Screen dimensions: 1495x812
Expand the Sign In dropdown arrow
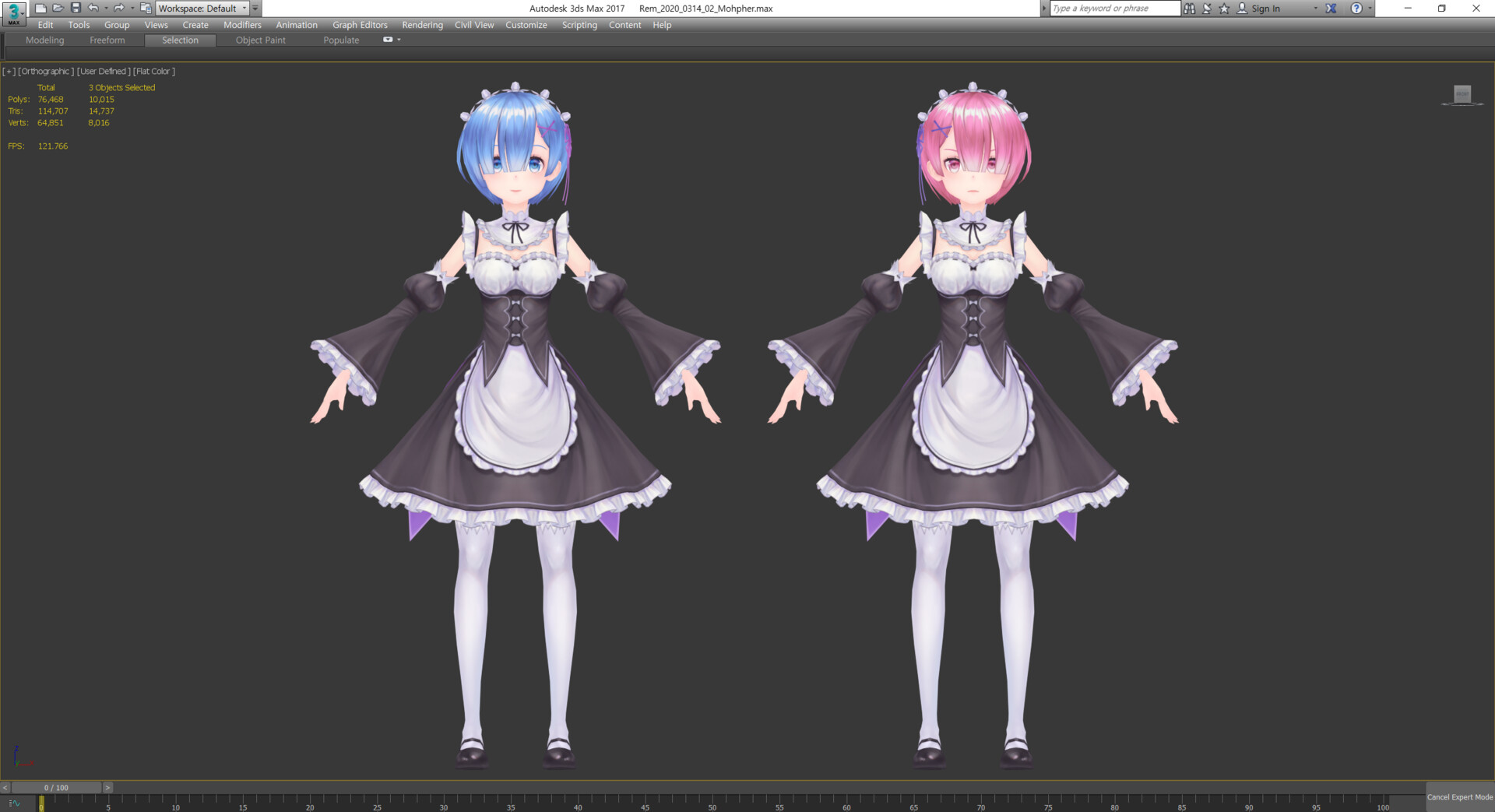[1316, 9]
